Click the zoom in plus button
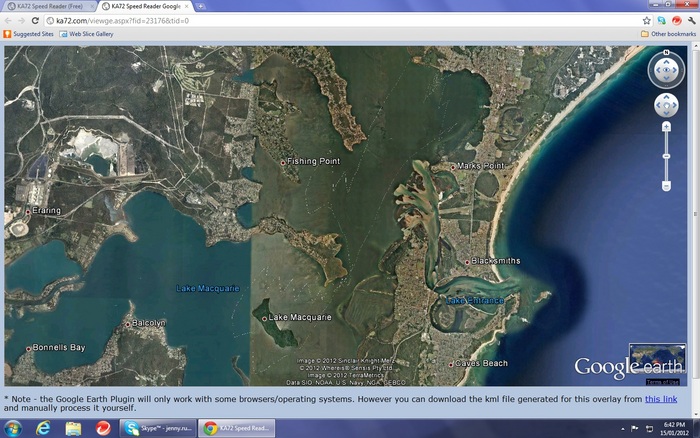Screen dimensions: 700x438 click(666, 127)
